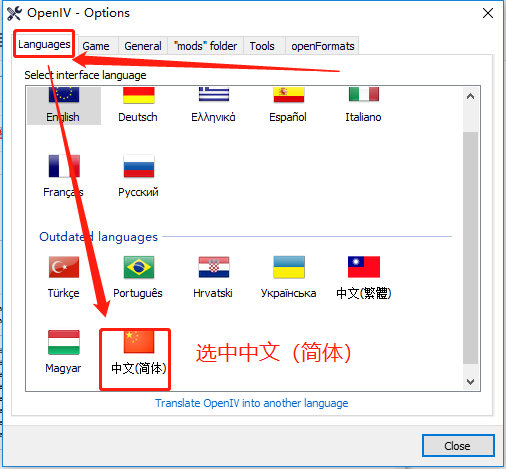Choose the Magyar Hungarian flag
This screenshot has height=469, width=506.
[x=64, y=342]
